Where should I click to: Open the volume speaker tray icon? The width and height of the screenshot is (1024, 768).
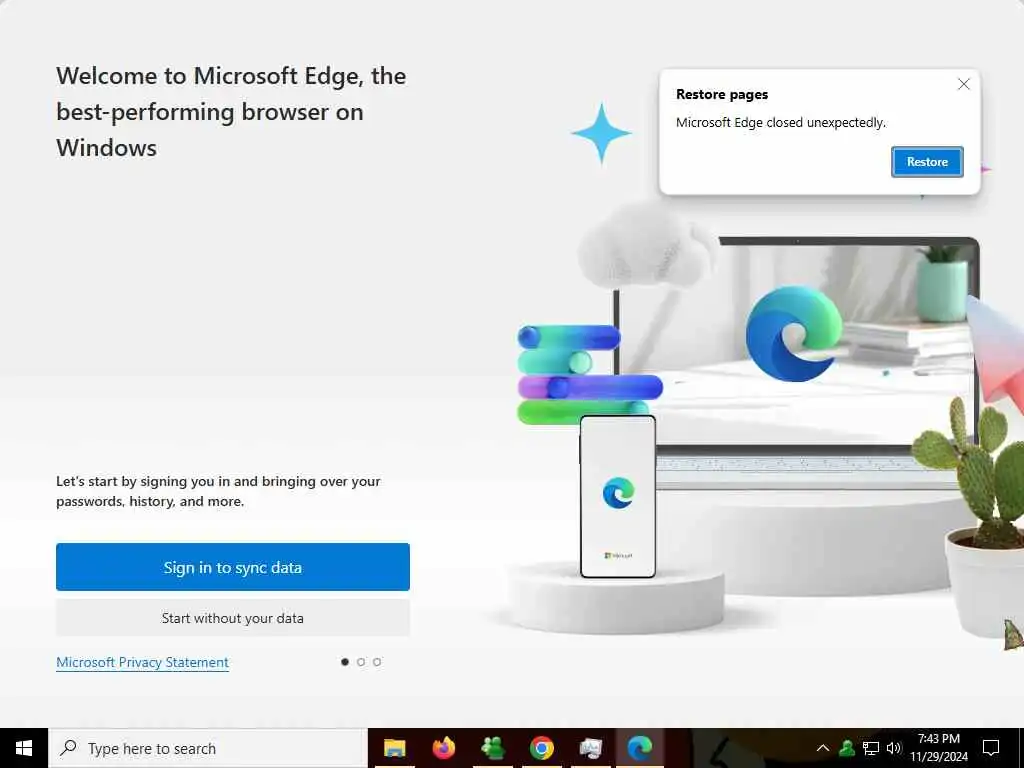tap(893, 748)
